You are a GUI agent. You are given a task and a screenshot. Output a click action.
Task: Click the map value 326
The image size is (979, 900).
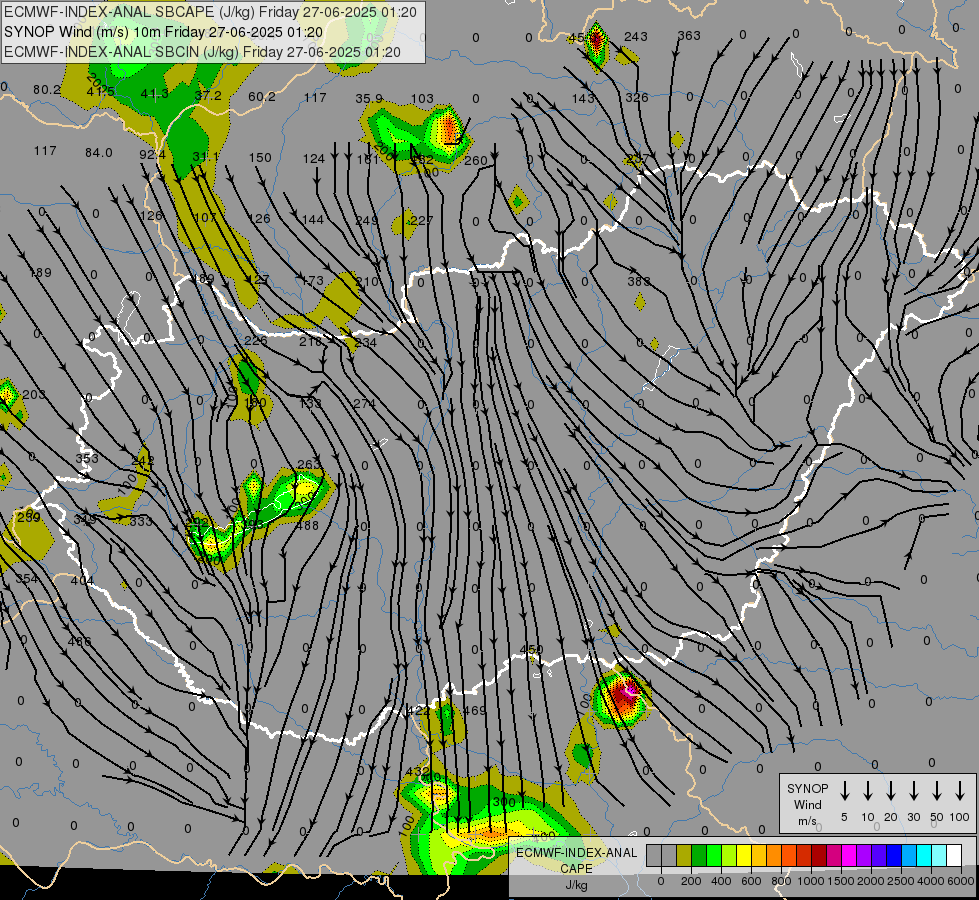pyautogui.click(x=637, y=97)
